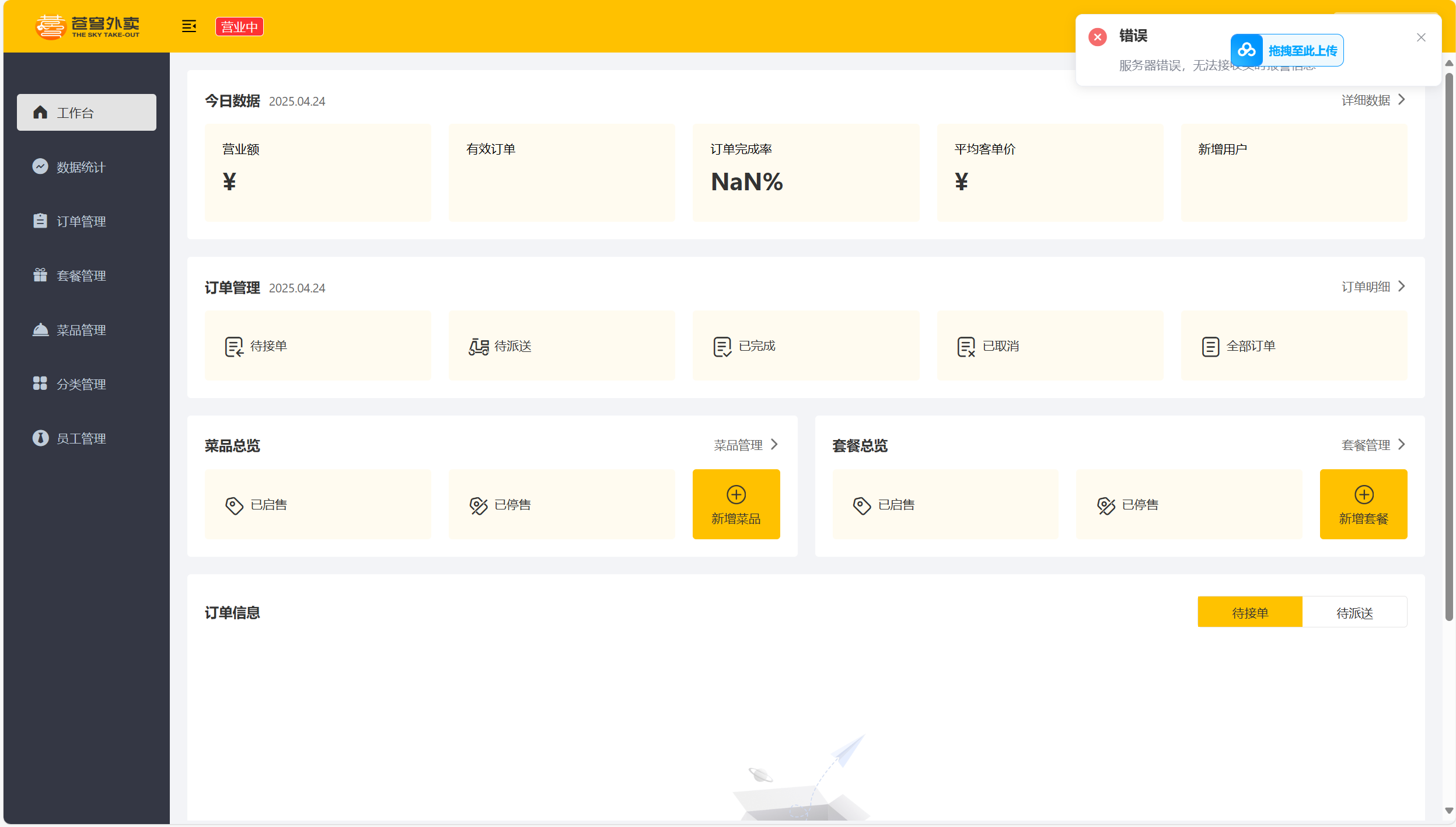
Task: Click the 营业中 status badge
Action: point(239,27)
